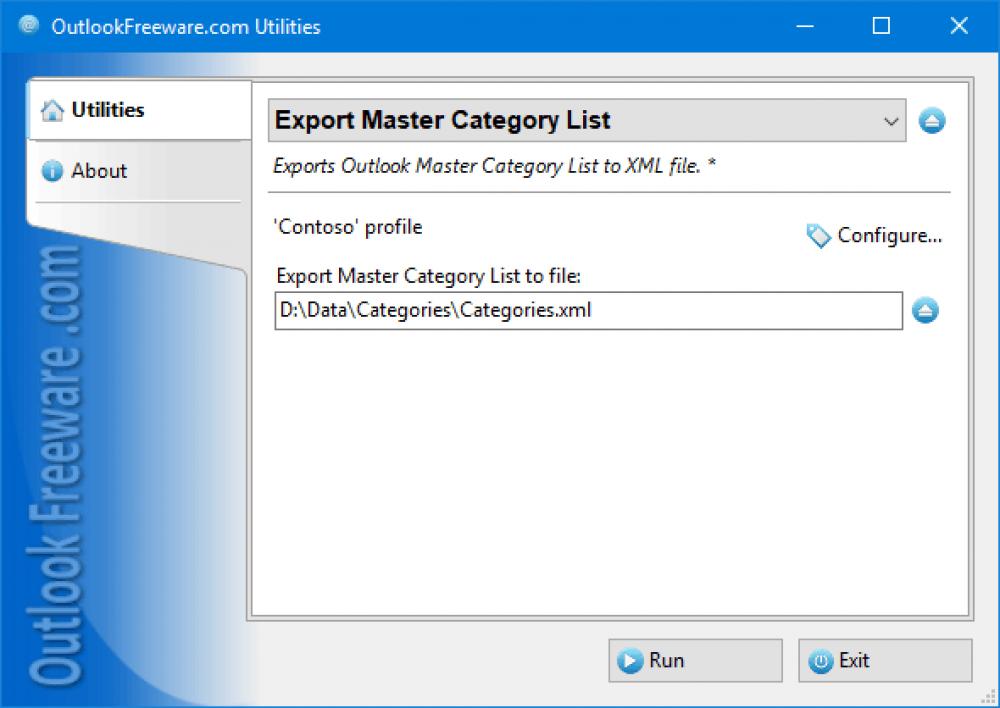Click the play icon on the Run button

[x=630, y=660]
